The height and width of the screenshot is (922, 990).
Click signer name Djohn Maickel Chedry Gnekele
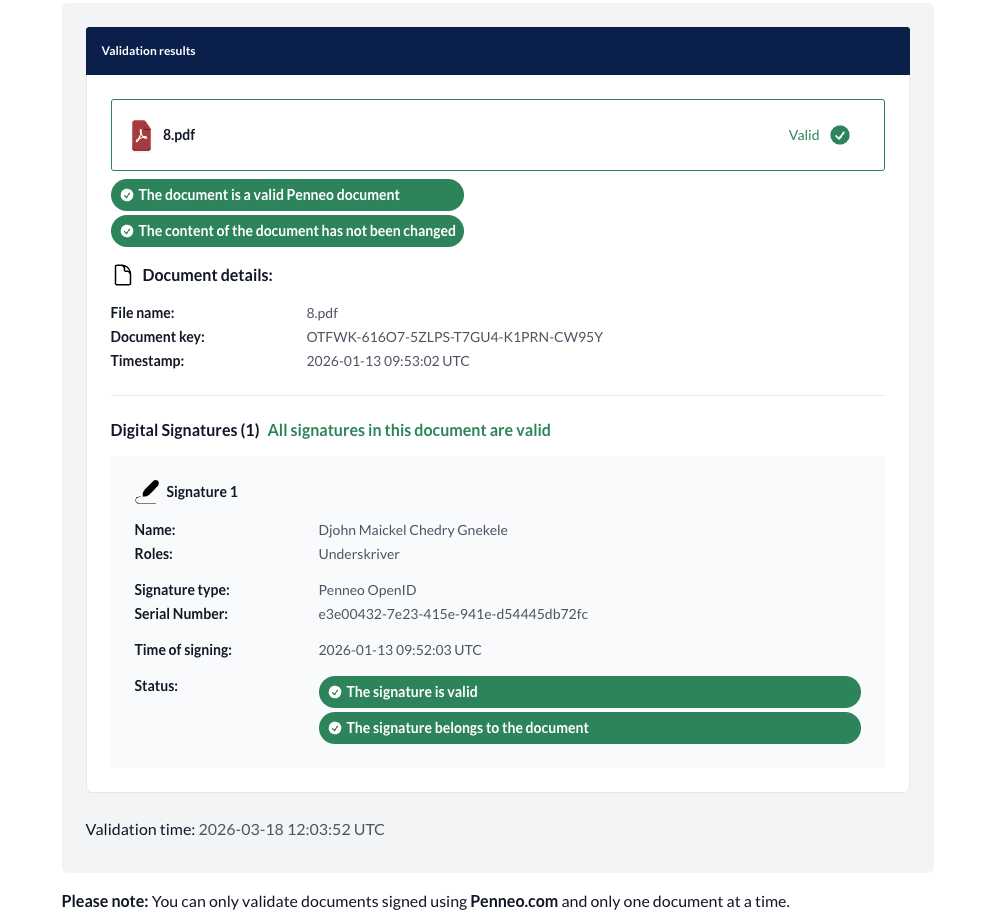point(413,530)
